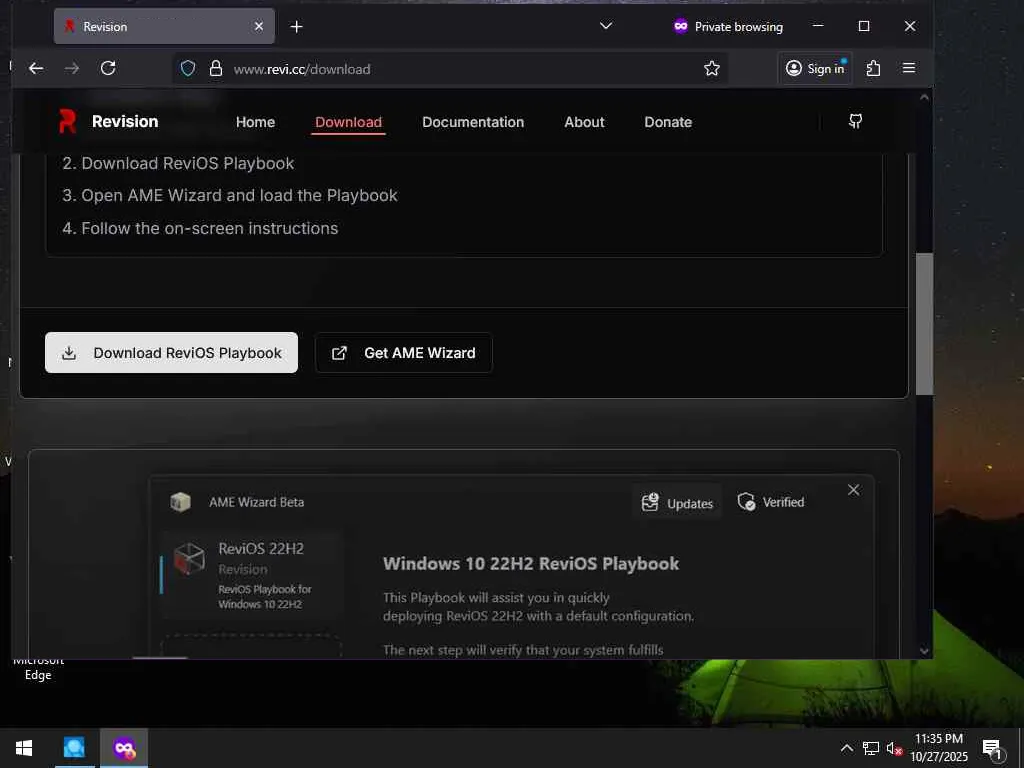Open the Windows Start menu
This screenshot has height=768, width=1024.
coord(24,748)
